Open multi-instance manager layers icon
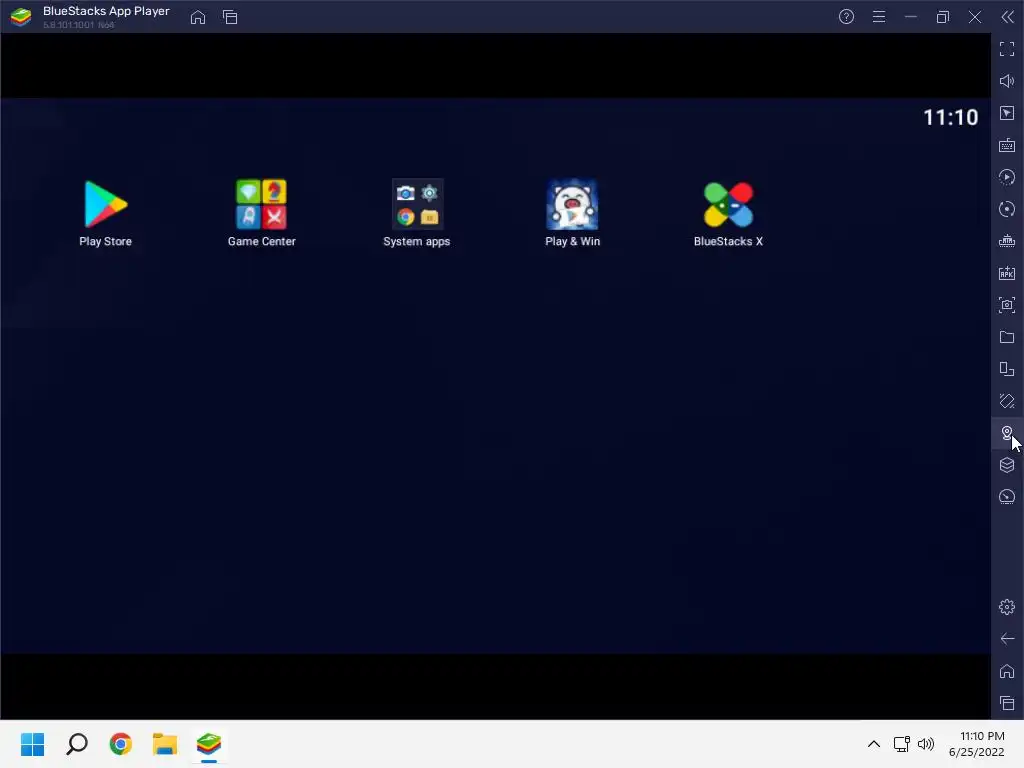This screenshot has width=1024, height=768. click(1007, 465)
